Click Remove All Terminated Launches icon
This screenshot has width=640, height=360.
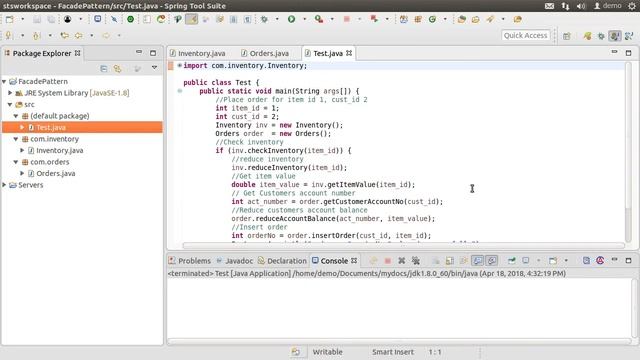pyautogui.click(x=416, y=260)
